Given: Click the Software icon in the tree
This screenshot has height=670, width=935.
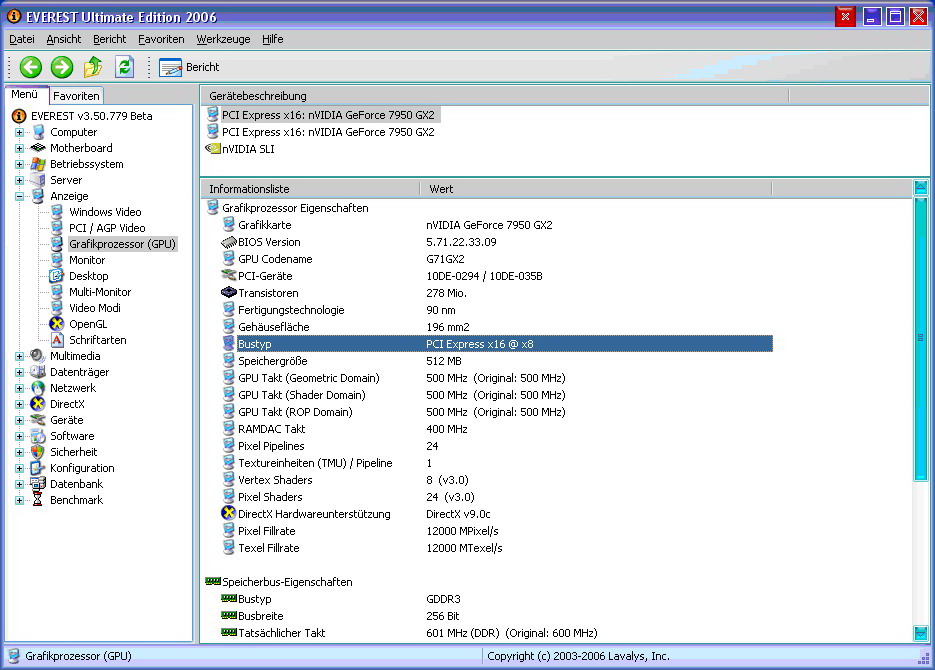Looking at the screenshot, I should pos(38,436).
